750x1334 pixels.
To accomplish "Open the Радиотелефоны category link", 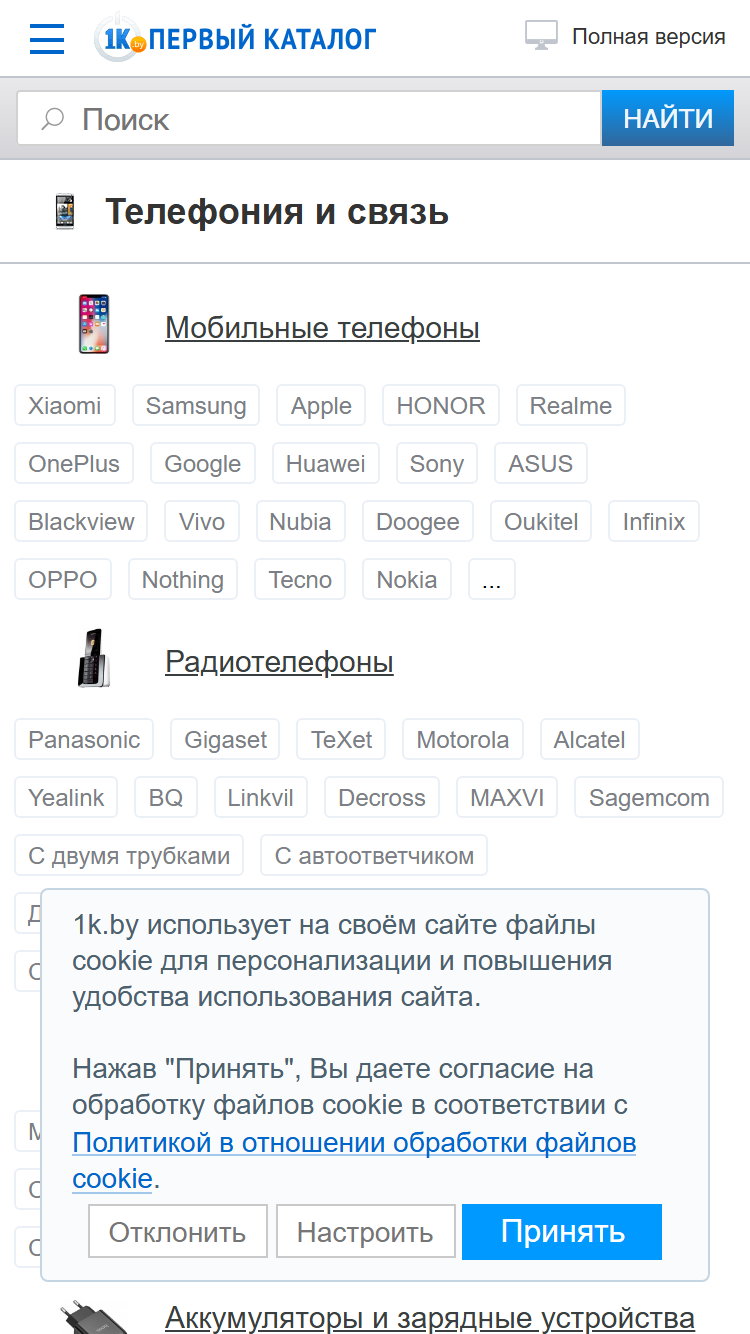I will coord(279,661).
